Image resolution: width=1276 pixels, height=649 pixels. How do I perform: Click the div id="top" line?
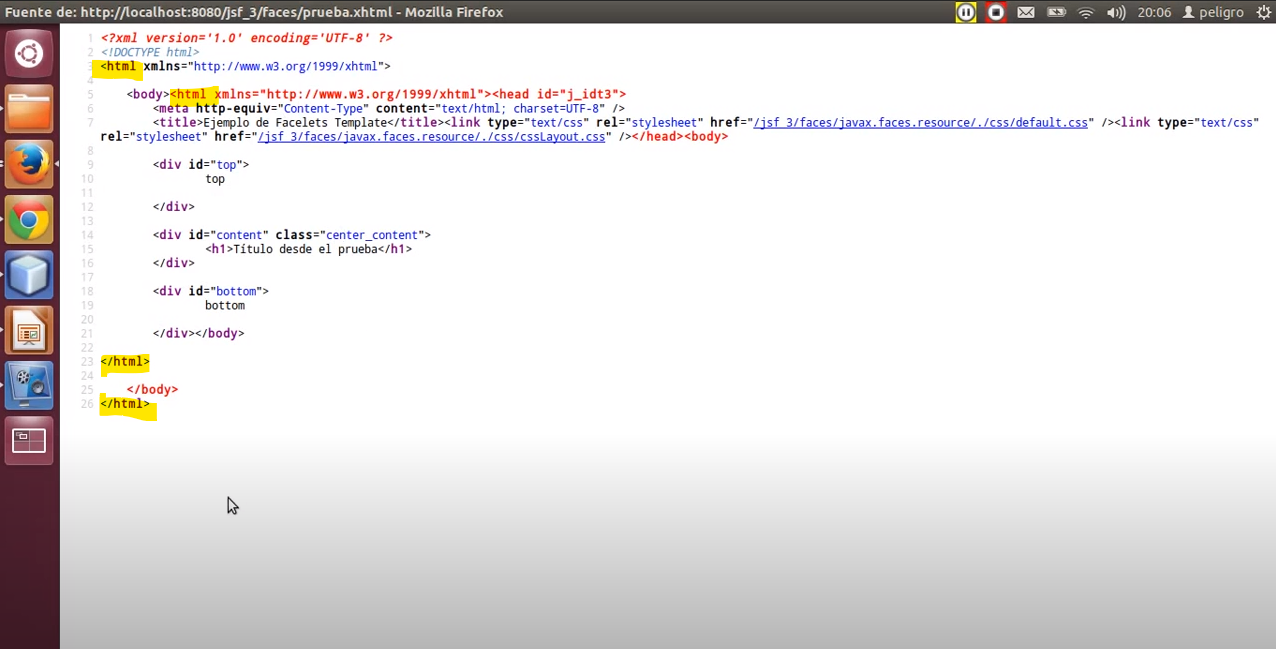(x=201, y=165)
